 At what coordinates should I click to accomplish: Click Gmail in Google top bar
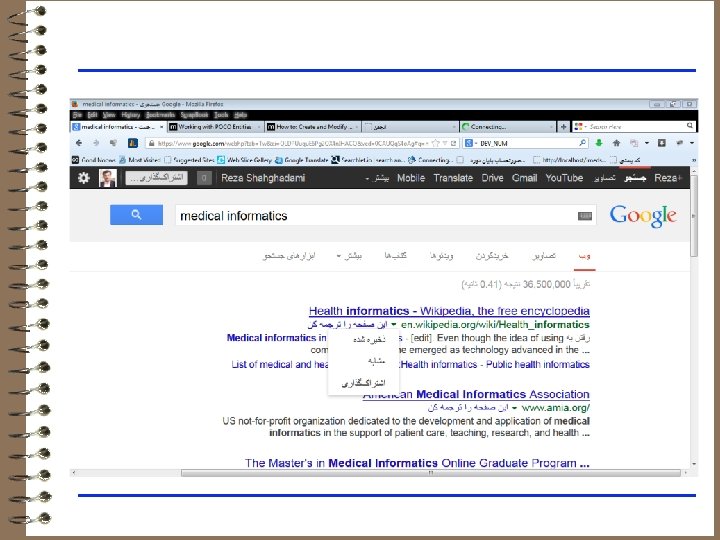(524, 178)
